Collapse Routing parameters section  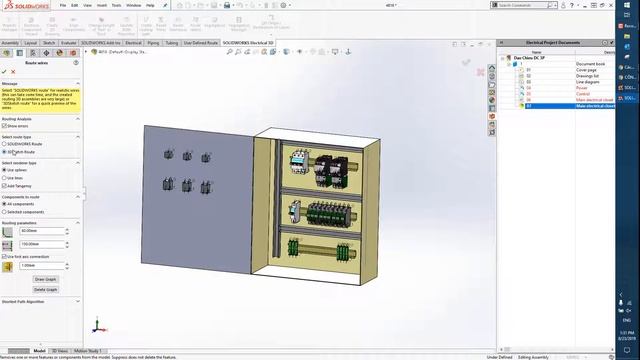(x=78, y=223)
